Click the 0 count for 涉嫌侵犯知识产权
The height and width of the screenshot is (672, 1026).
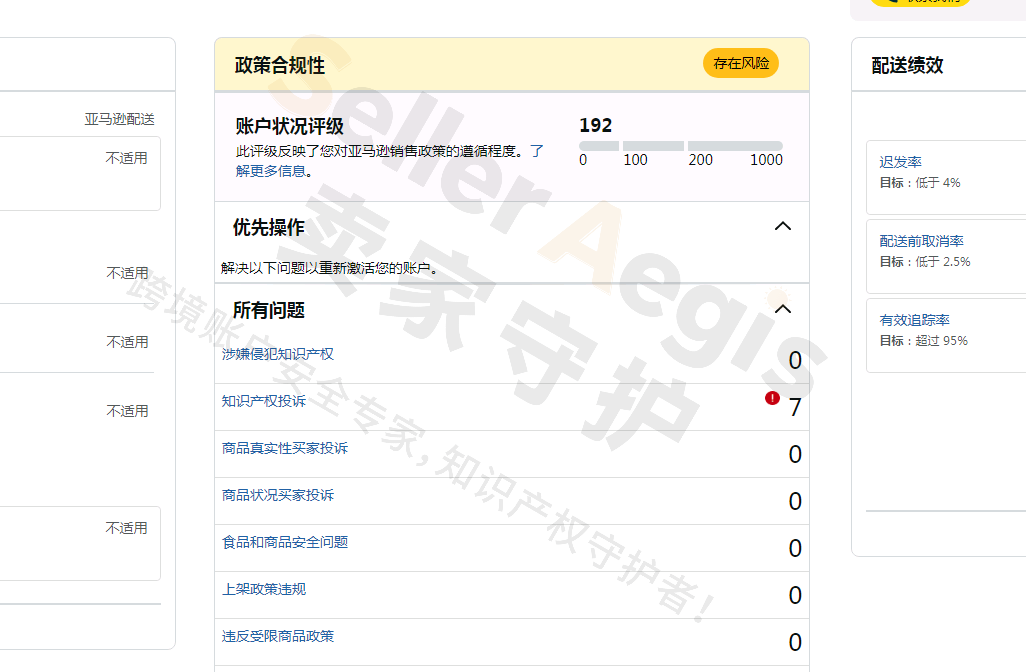click(795, 361)
